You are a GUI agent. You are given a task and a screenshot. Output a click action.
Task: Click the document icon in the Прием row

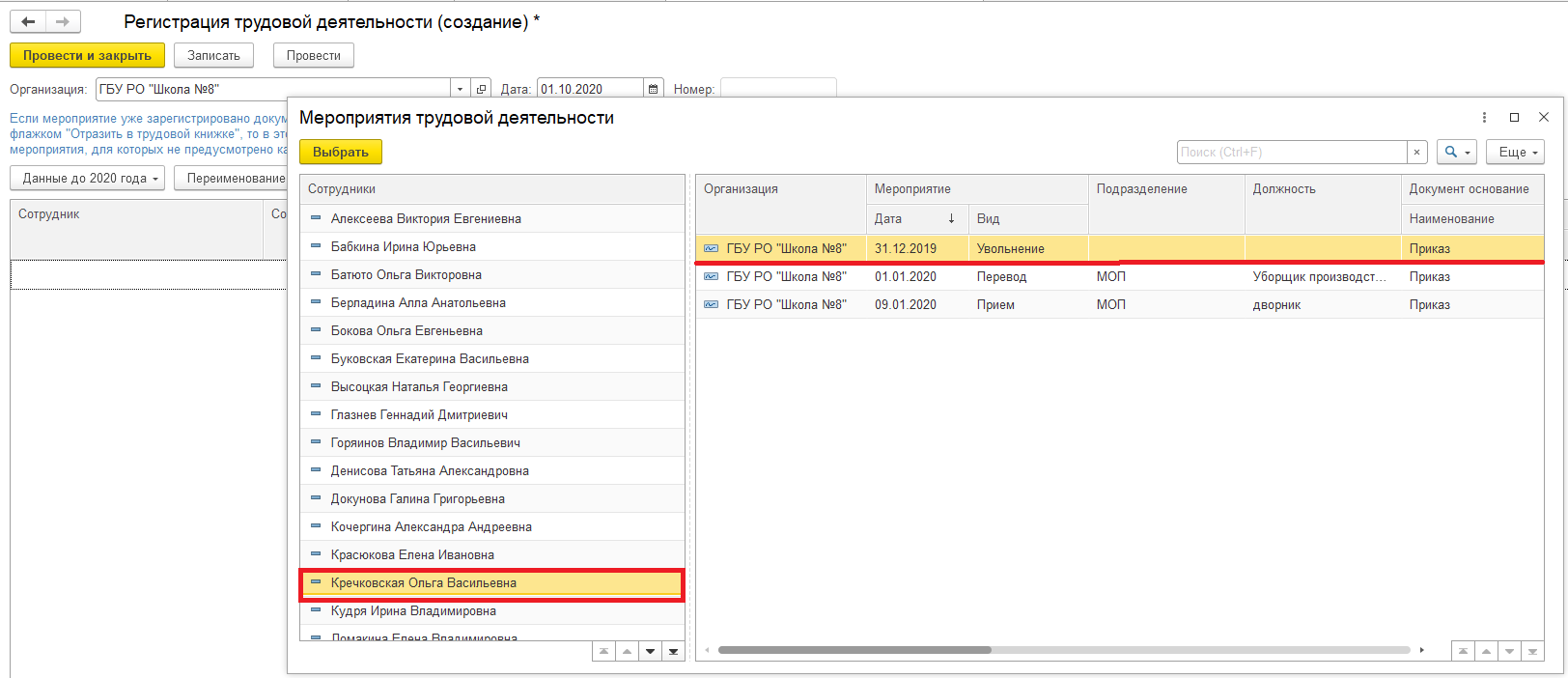711,304
